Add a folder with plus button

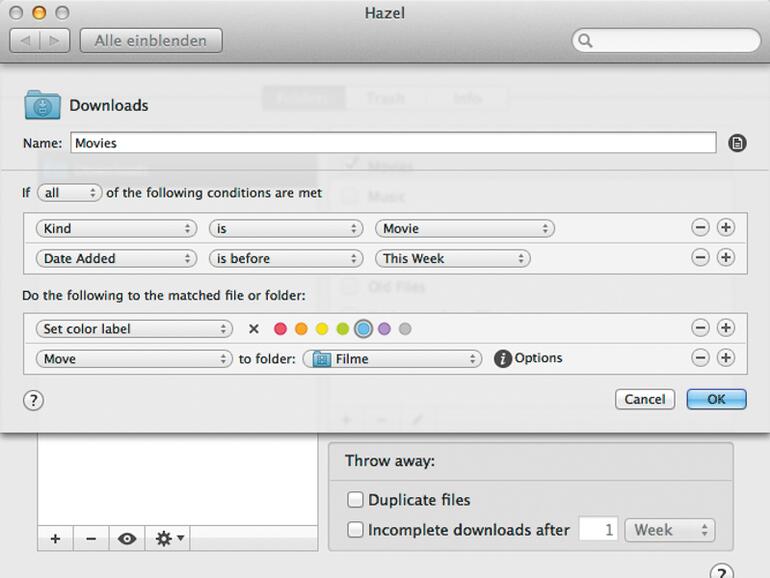55,539
